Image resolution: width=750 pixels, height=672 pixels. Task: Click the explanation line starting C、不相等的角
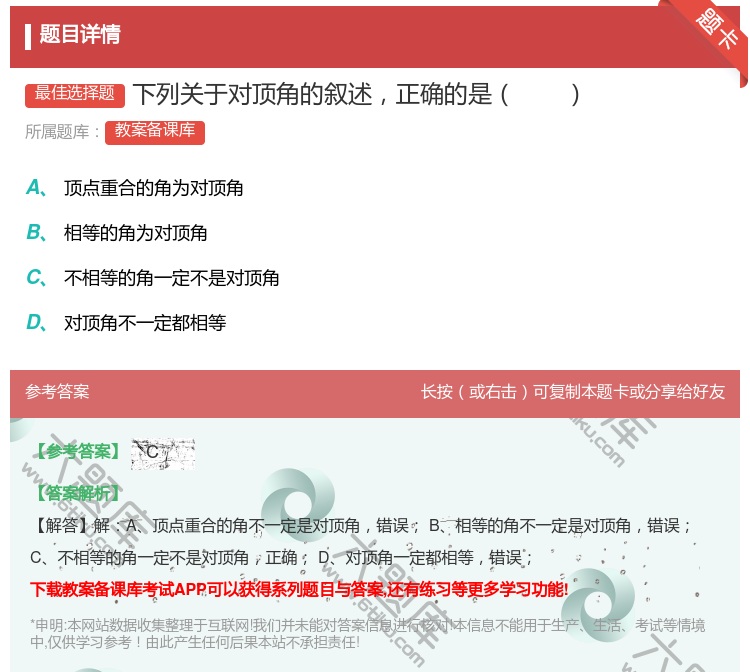281,558
